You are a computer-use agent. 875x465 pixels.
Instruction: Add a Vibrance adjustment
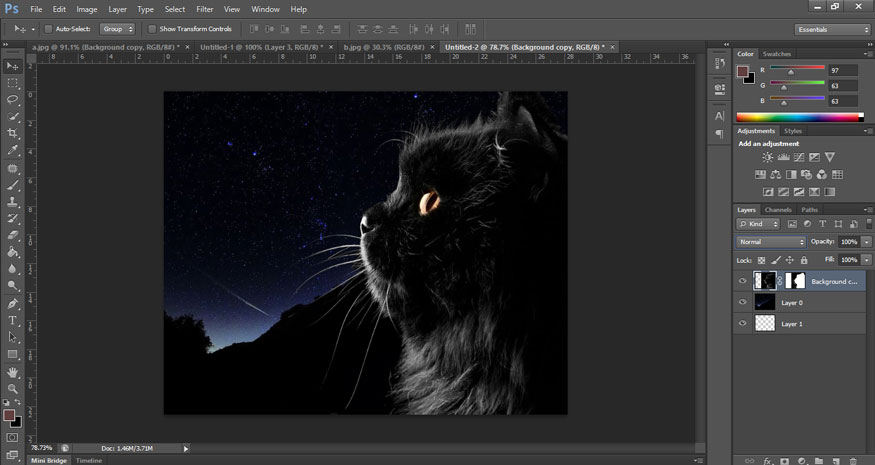pyautogui.click(x=830, y=157)
